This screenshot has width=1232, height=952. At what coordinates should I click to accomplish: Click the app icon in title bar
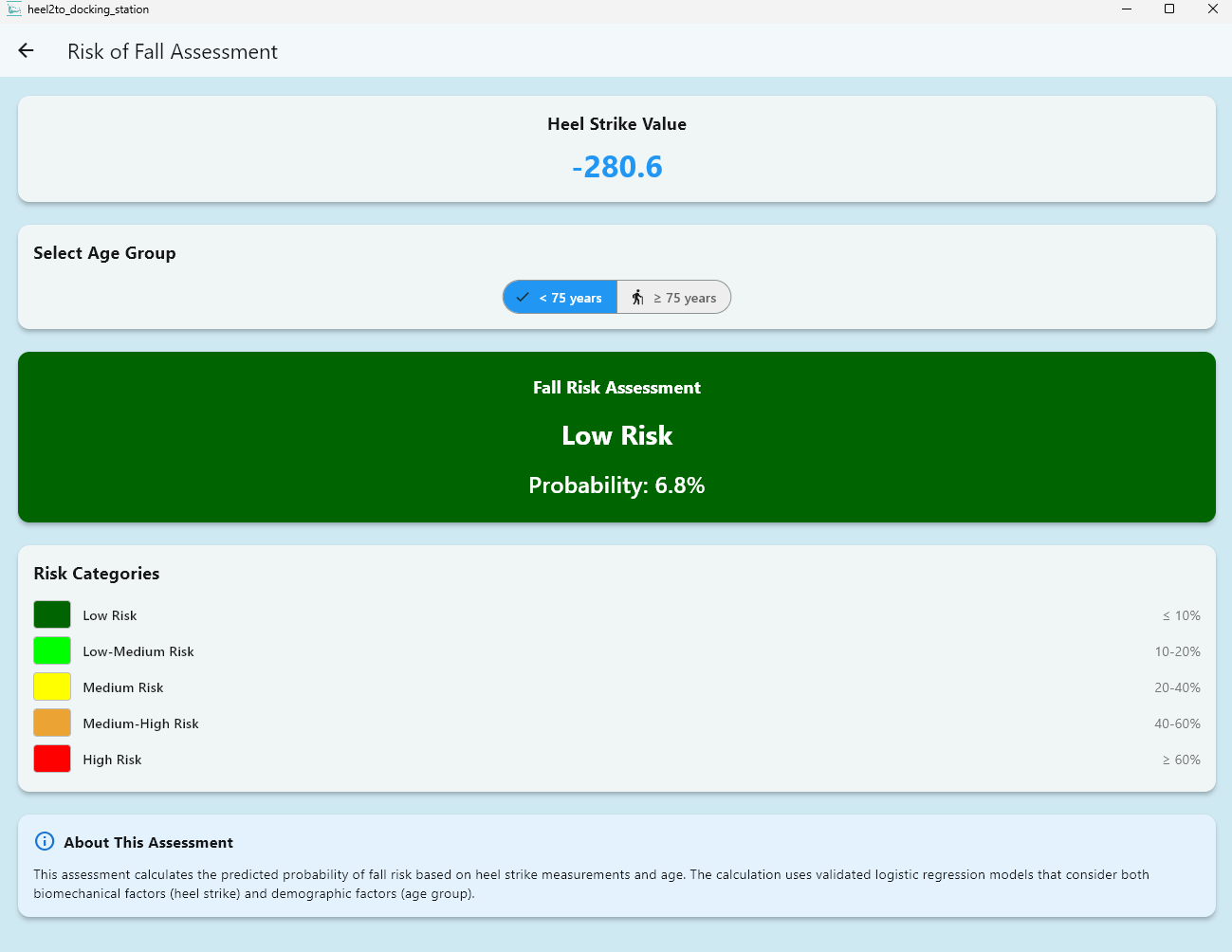coord(14,9)
